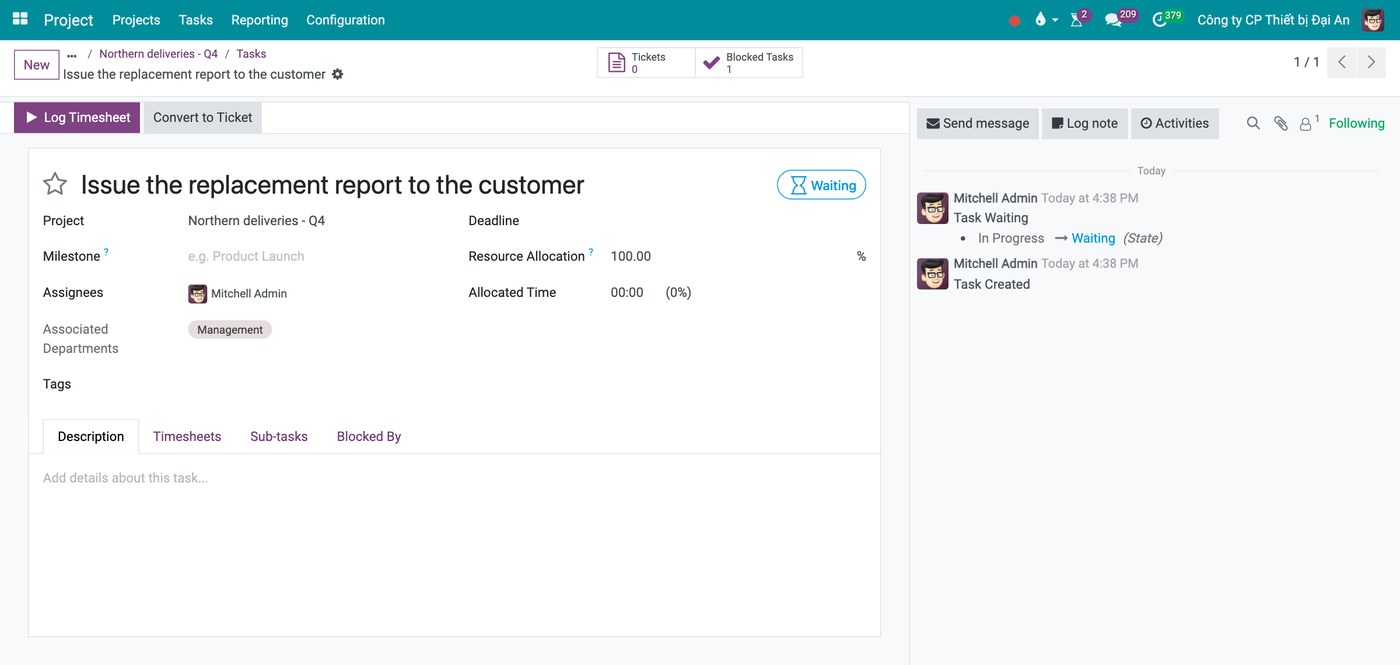Open the activities clock icon in navbar
1400x665 pixels.
tap(1160, 20)
